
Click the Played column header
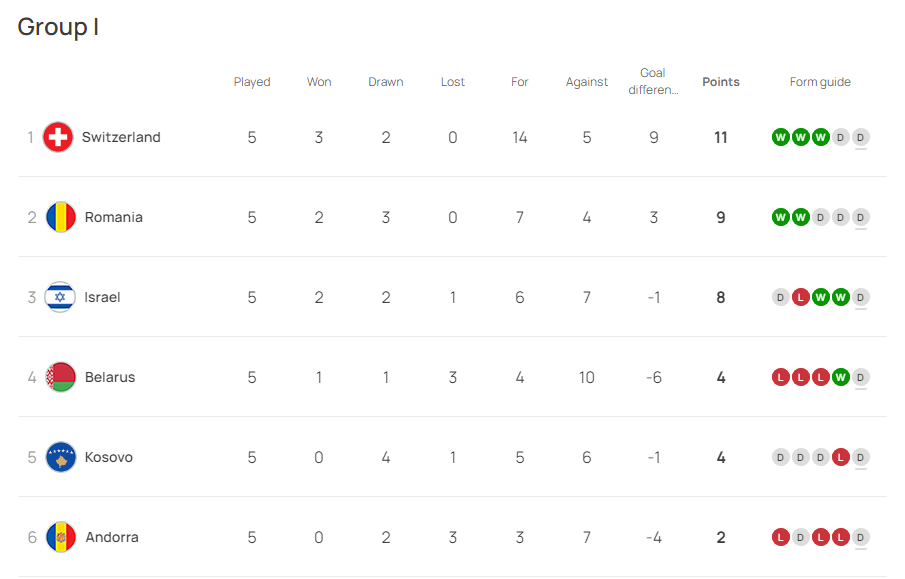click(x=252, y=82)
